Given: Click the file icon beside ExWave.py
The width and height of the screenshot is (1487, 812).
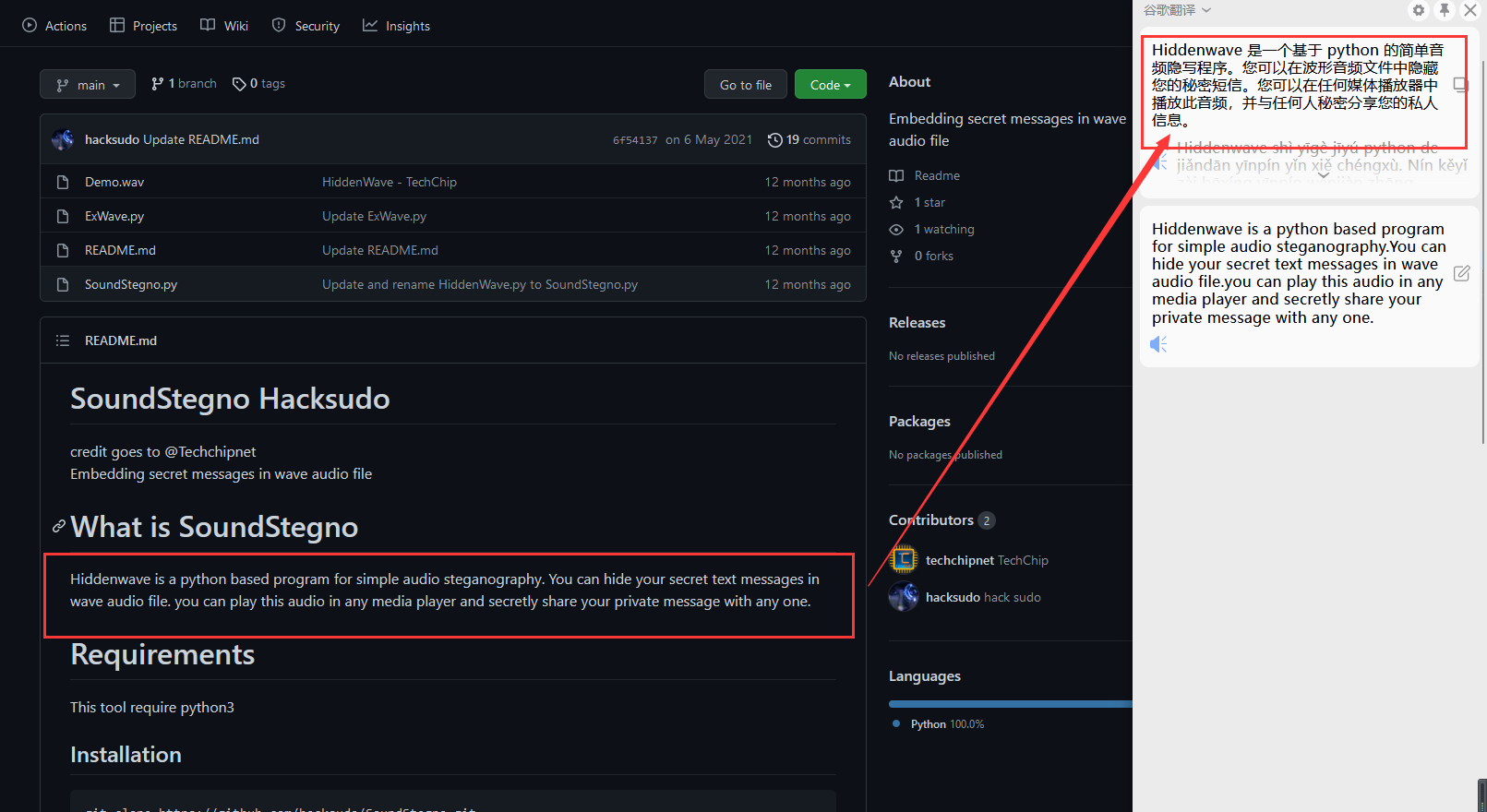Looking at the screenshot, I should pyautogui.click(x=63, y=216).
